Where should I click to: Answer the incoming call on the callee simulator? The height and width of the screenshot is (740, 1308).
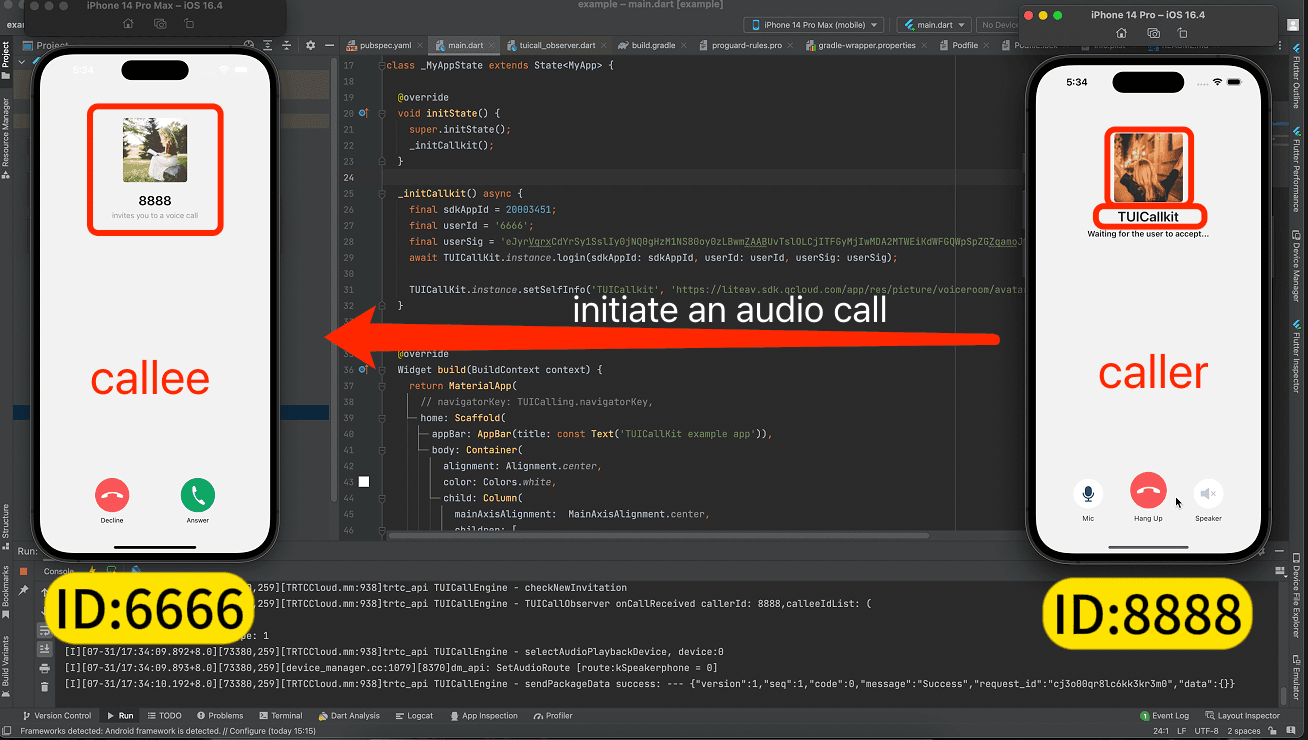coord(197,494)
